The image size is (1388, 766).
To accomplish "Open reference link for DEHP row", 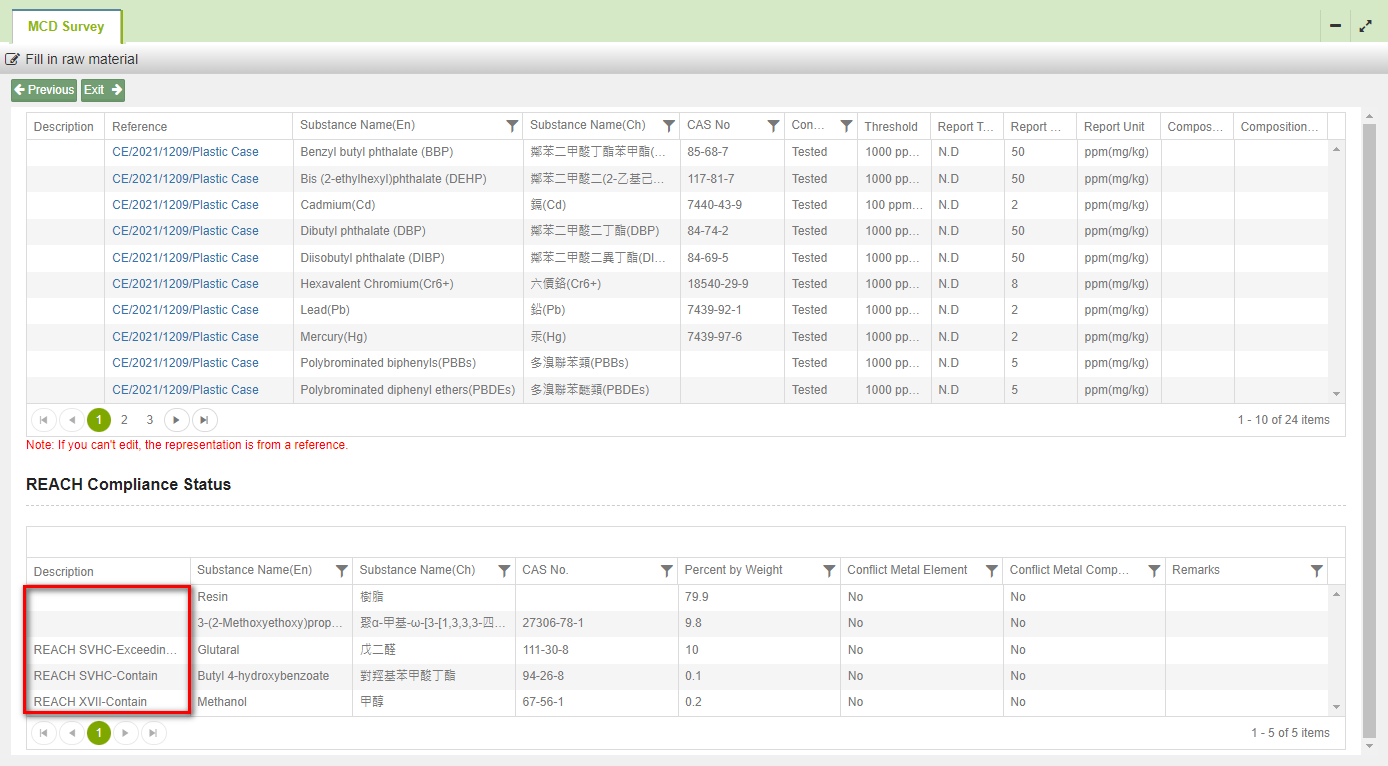I will click(x=185, y=179).
